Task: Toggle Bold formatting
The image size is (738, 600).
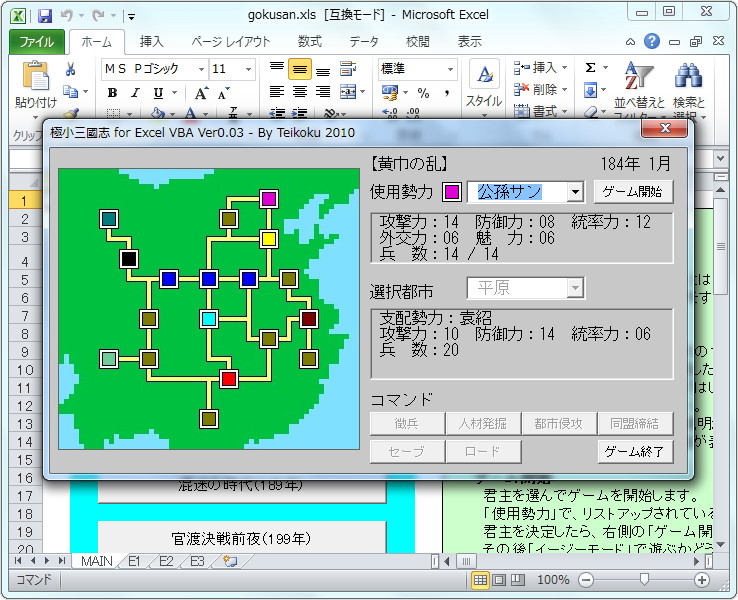Action: [112, 93]
